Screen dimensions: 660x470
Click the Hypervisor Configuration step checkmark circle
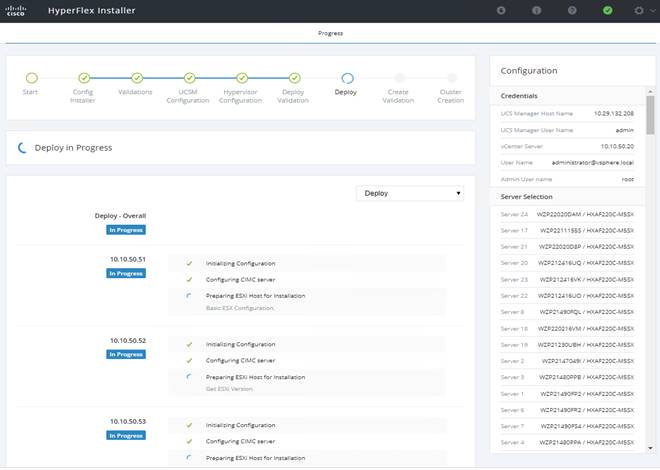click(242, 78)
